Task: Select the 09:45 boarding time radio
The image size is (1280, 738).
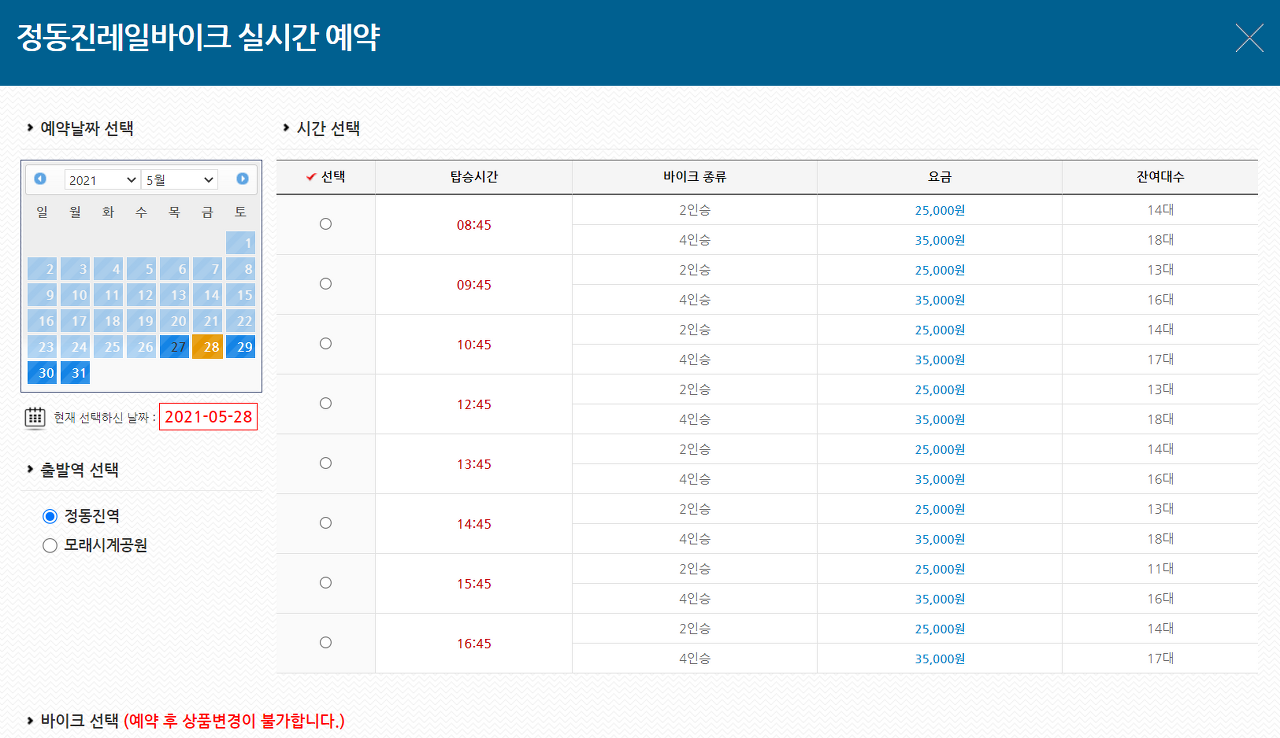Action: point(325,284)
